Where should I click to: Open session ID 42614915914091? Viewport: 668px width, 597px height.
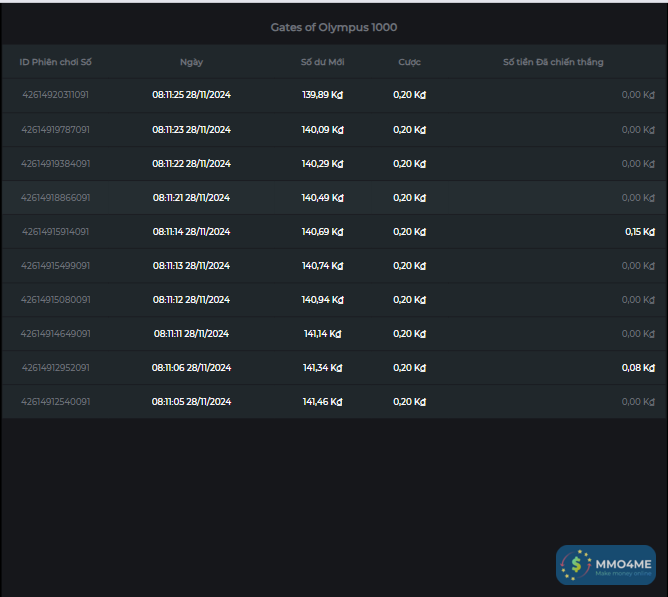(55, 231)
